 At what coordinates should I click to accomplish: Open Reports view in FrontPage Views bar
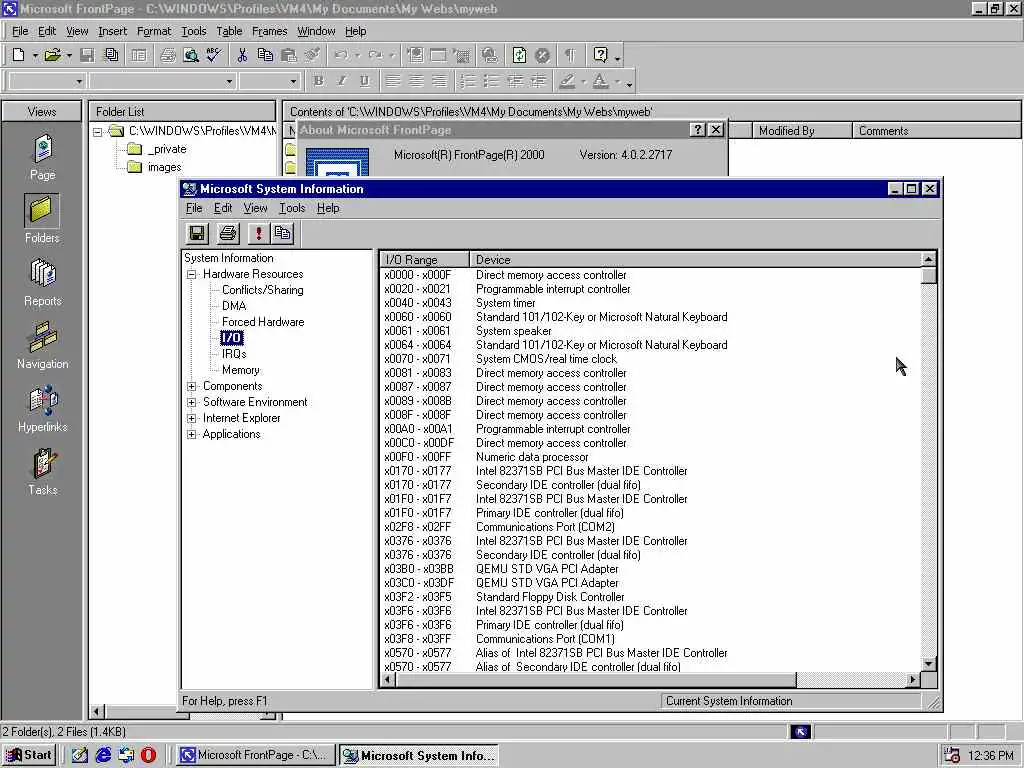(42, 283)
